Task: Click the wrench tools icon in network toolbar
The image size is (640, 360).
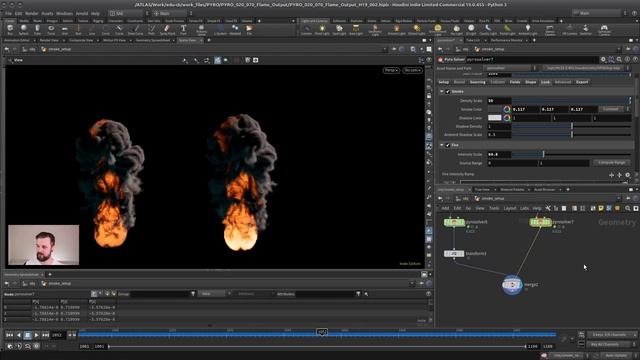Action: coord(548,209)
